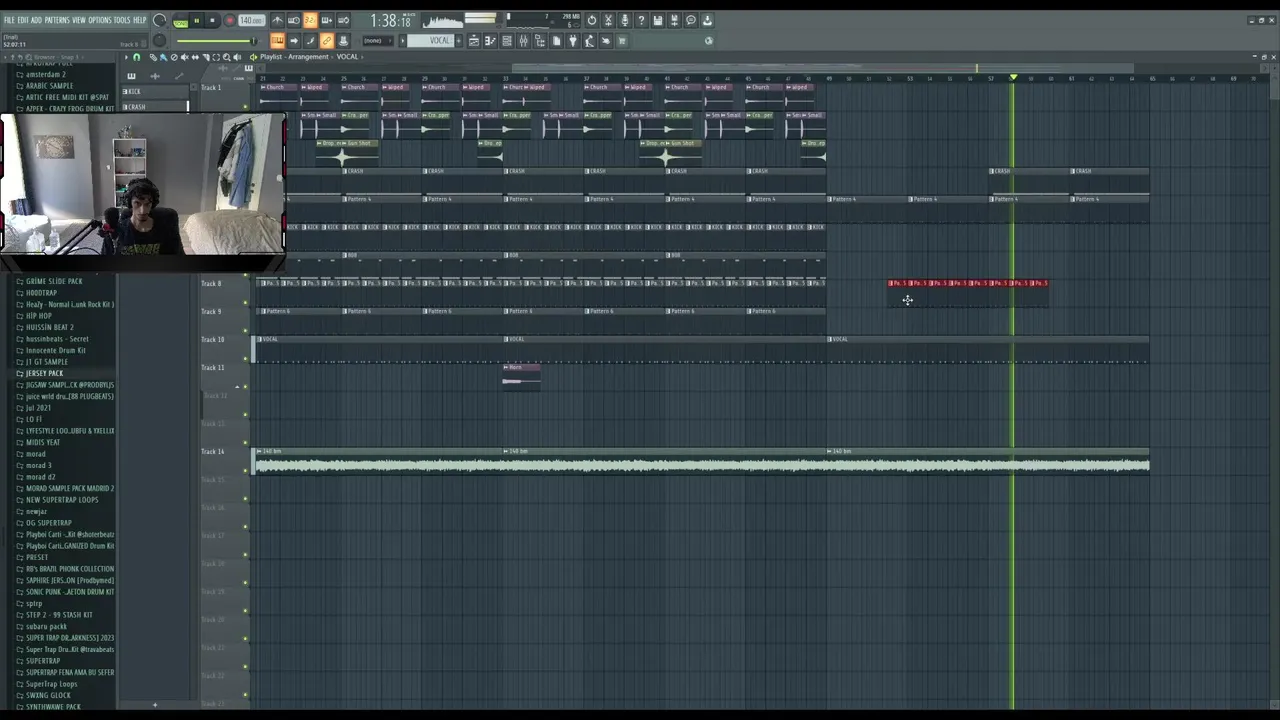
Task: Open the HELP menu
Action: [x=140, y=20]
